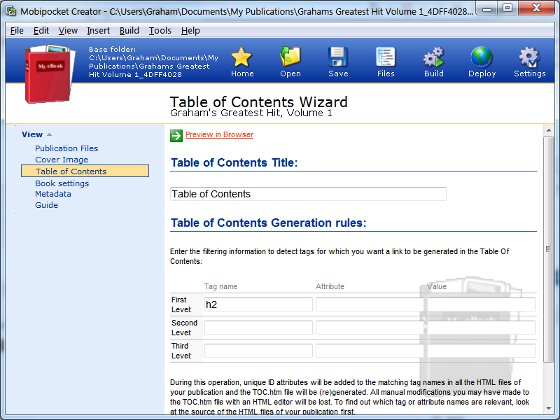The width and height of the screenshot is (560, 420).
Task: Maximize the Mobipocket Creator window
Action: pyautogui.click(x=508, y=8)
